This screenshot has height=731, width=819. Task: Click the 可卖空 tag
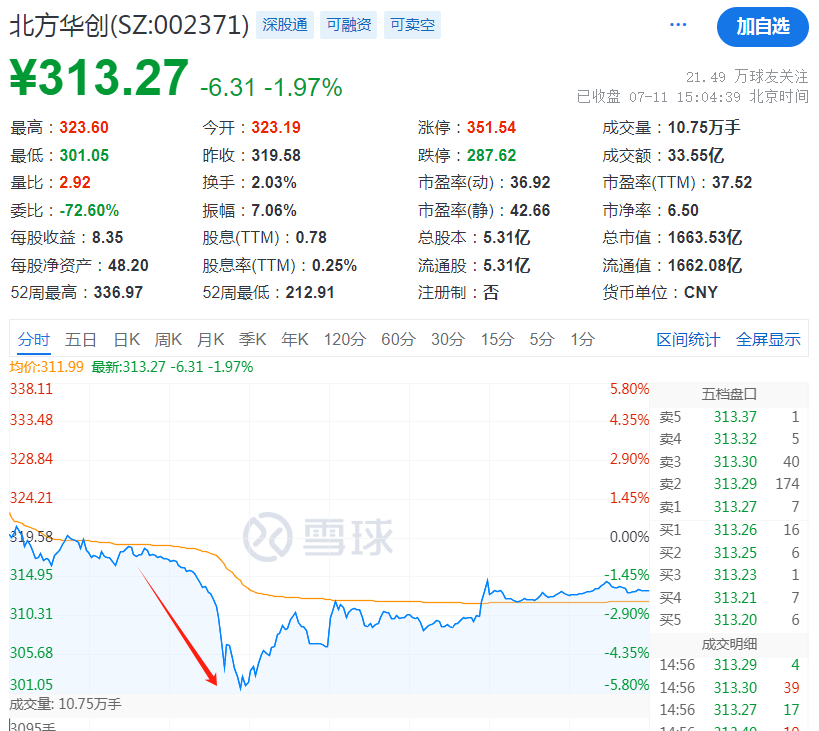412,25
